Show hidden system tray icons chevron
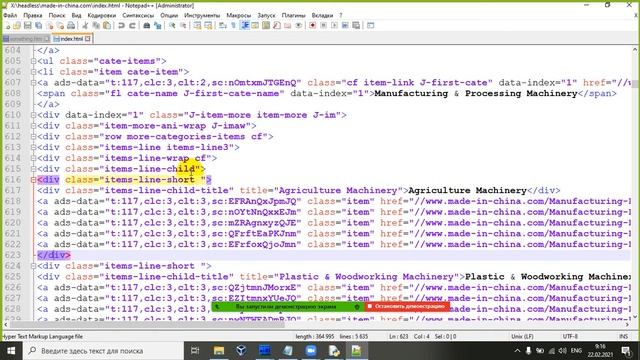This screenshot has width=640, height=360. coord(517,351)
